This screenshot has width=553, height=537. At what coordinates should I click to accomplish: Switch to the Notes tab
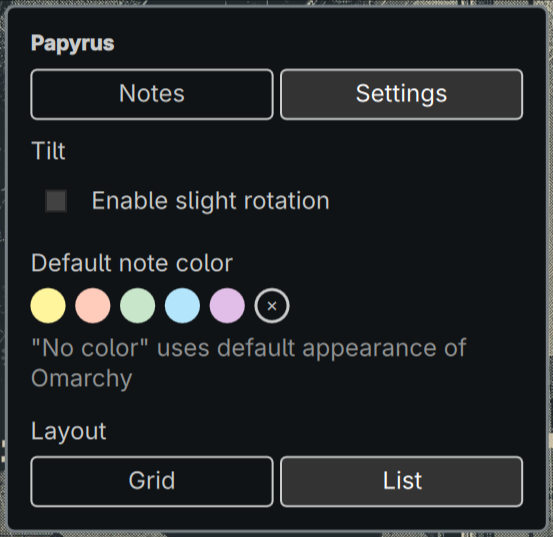click(152, 94)
